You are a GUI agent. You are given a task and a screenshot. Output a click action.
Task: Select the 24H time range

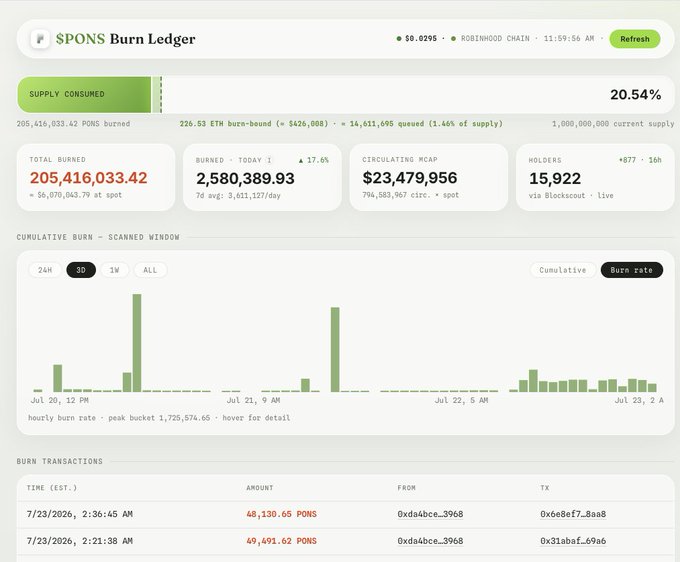(x=45, y=270)
